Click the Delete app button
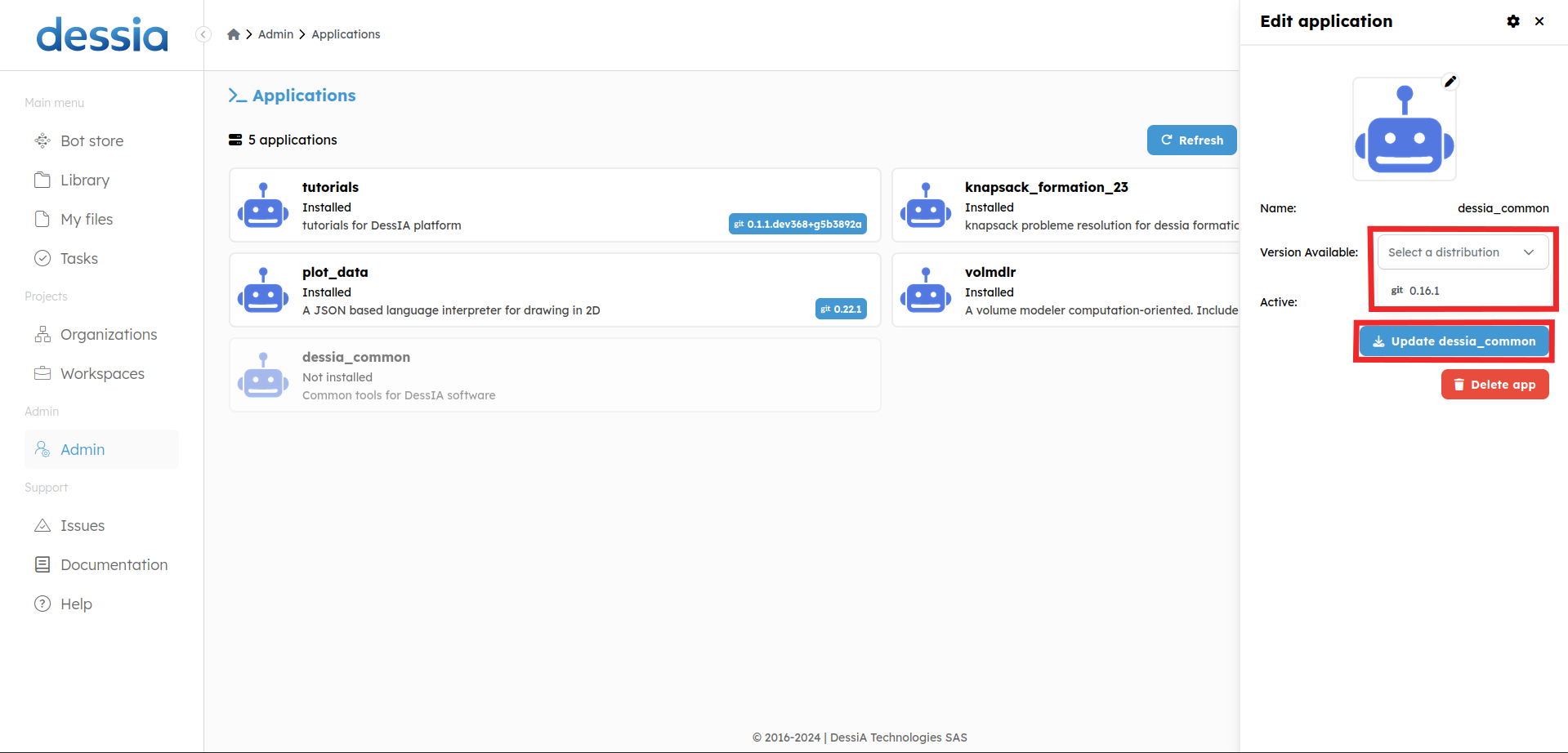This screenshot has width=1568, height=753. coord(1495,385)
